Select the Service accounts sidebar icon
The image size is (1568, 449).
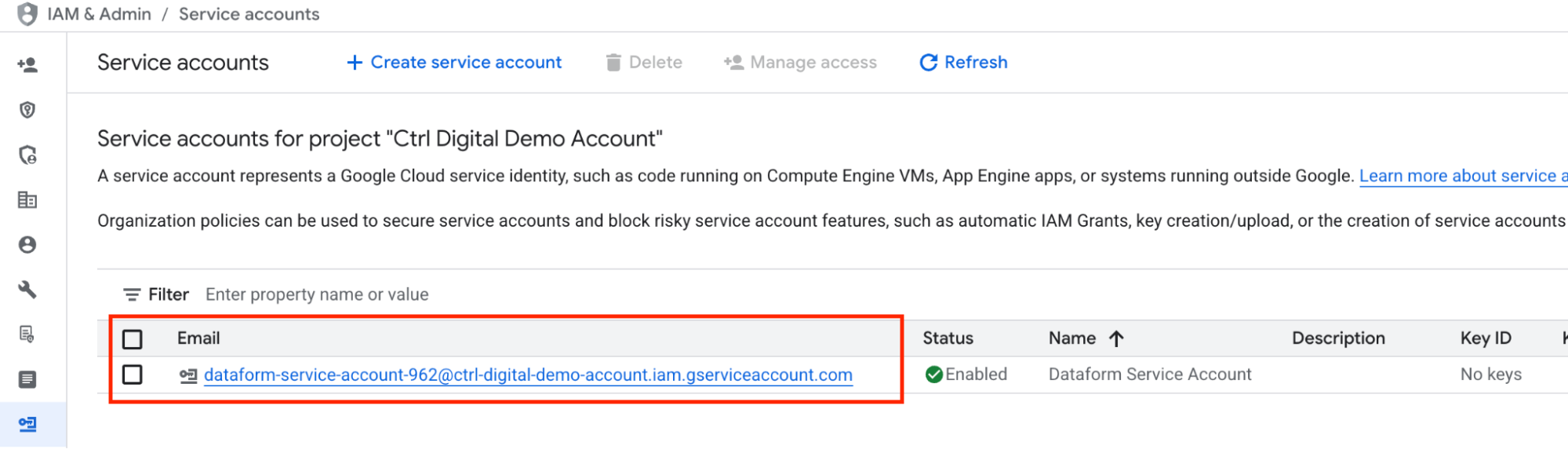(27, 425)
